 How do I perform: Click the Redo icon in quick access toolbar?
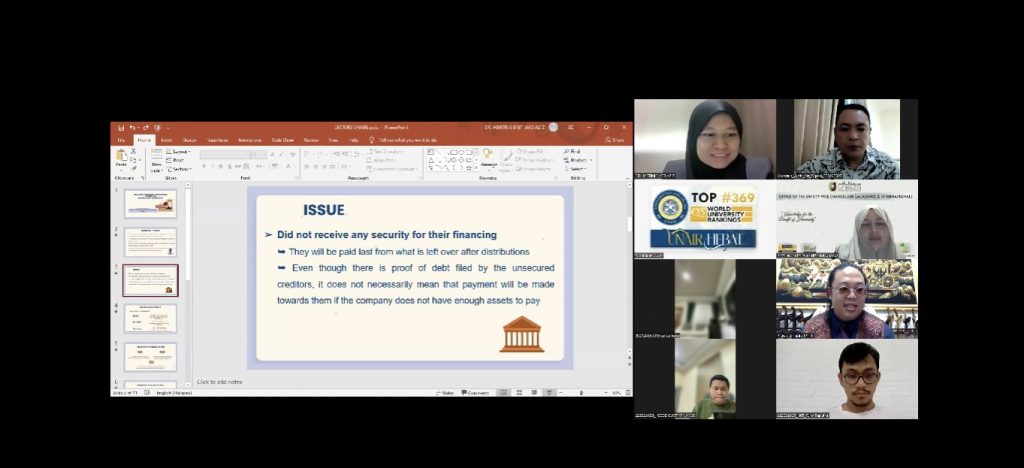[x=145, y=128]
